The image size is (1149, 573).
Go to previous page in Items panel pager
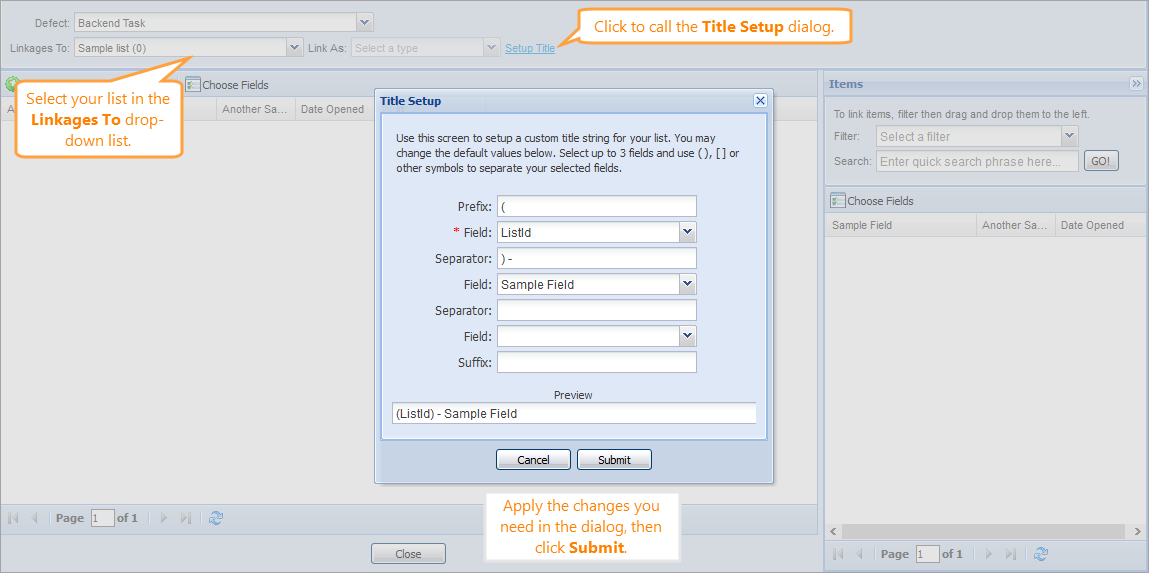pos(859,554)
